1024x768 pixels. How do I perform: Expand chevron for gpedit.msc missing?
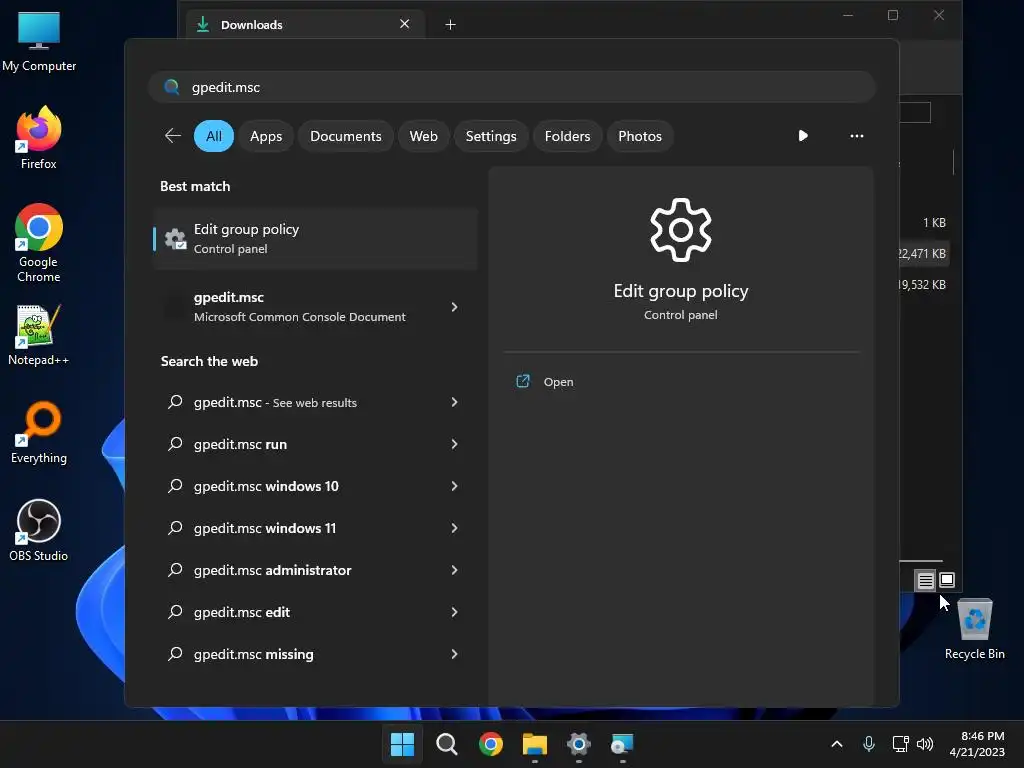tap(455, 654)
